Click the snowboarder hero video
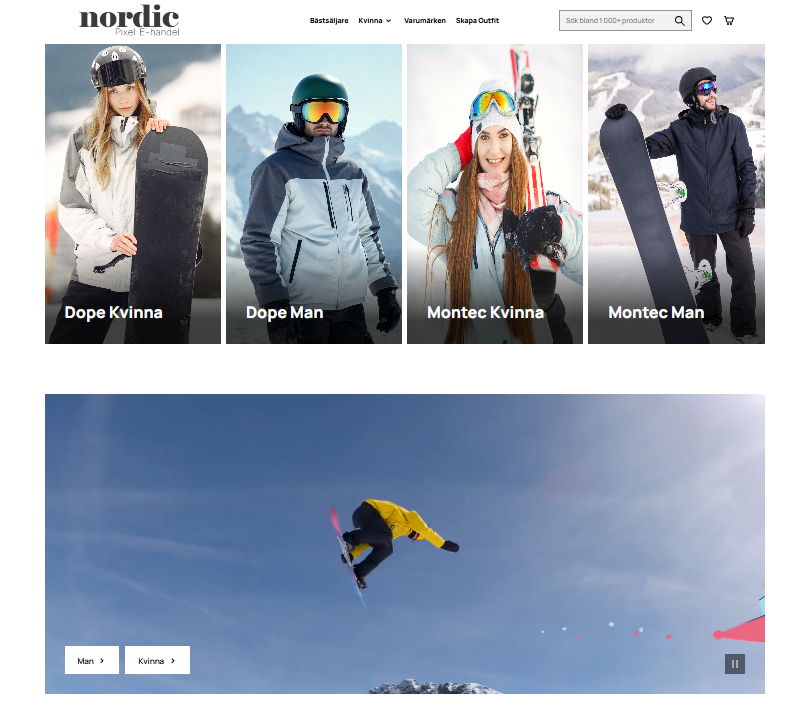Image resolution: width=799 pixels, height=710 pixels. click(x=405, y=543)
